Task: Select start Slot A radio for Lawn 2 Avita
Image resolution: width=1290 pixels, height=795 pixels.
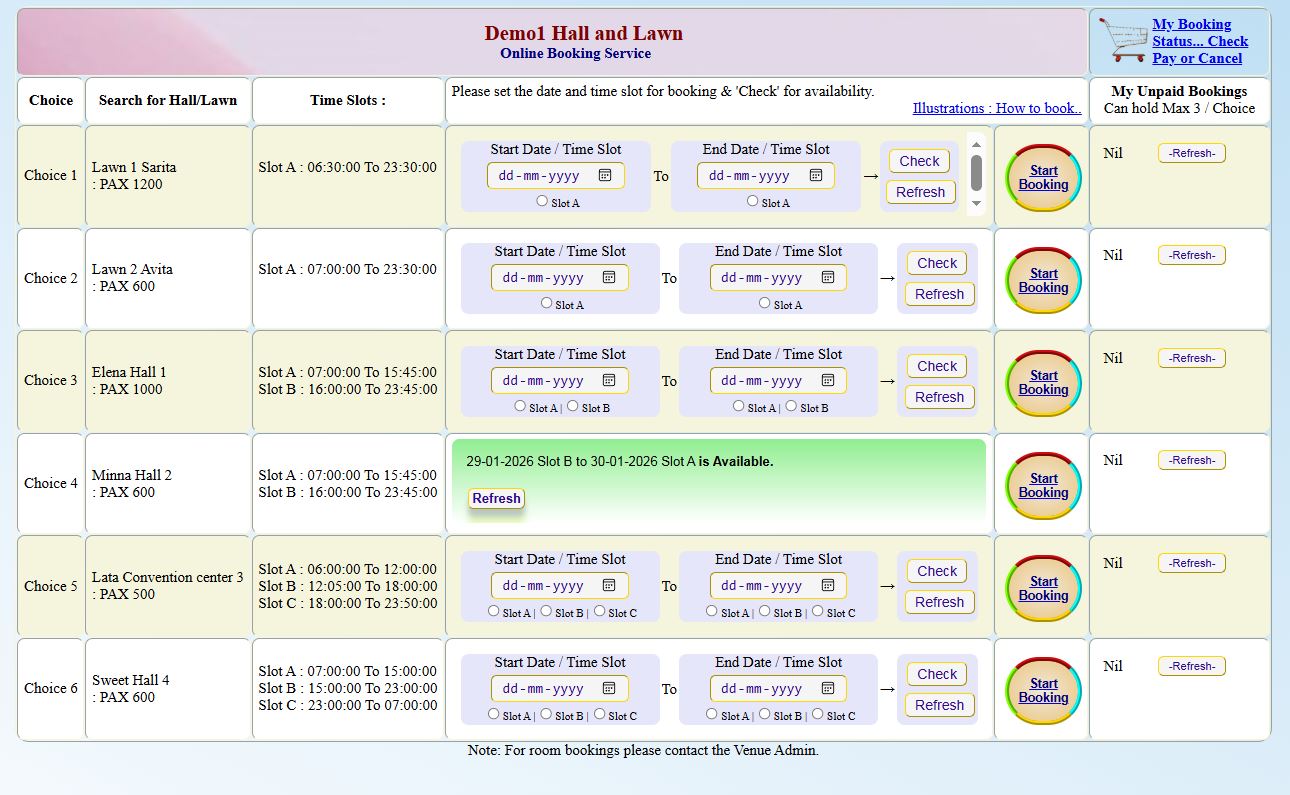Action: [546, 303]
